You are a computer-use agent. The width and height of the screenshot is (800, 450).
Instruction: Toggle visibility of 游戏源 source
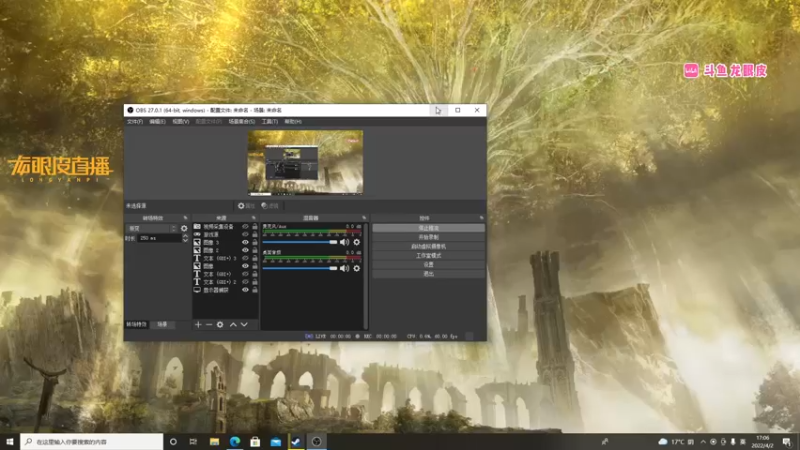pos(245,234)
